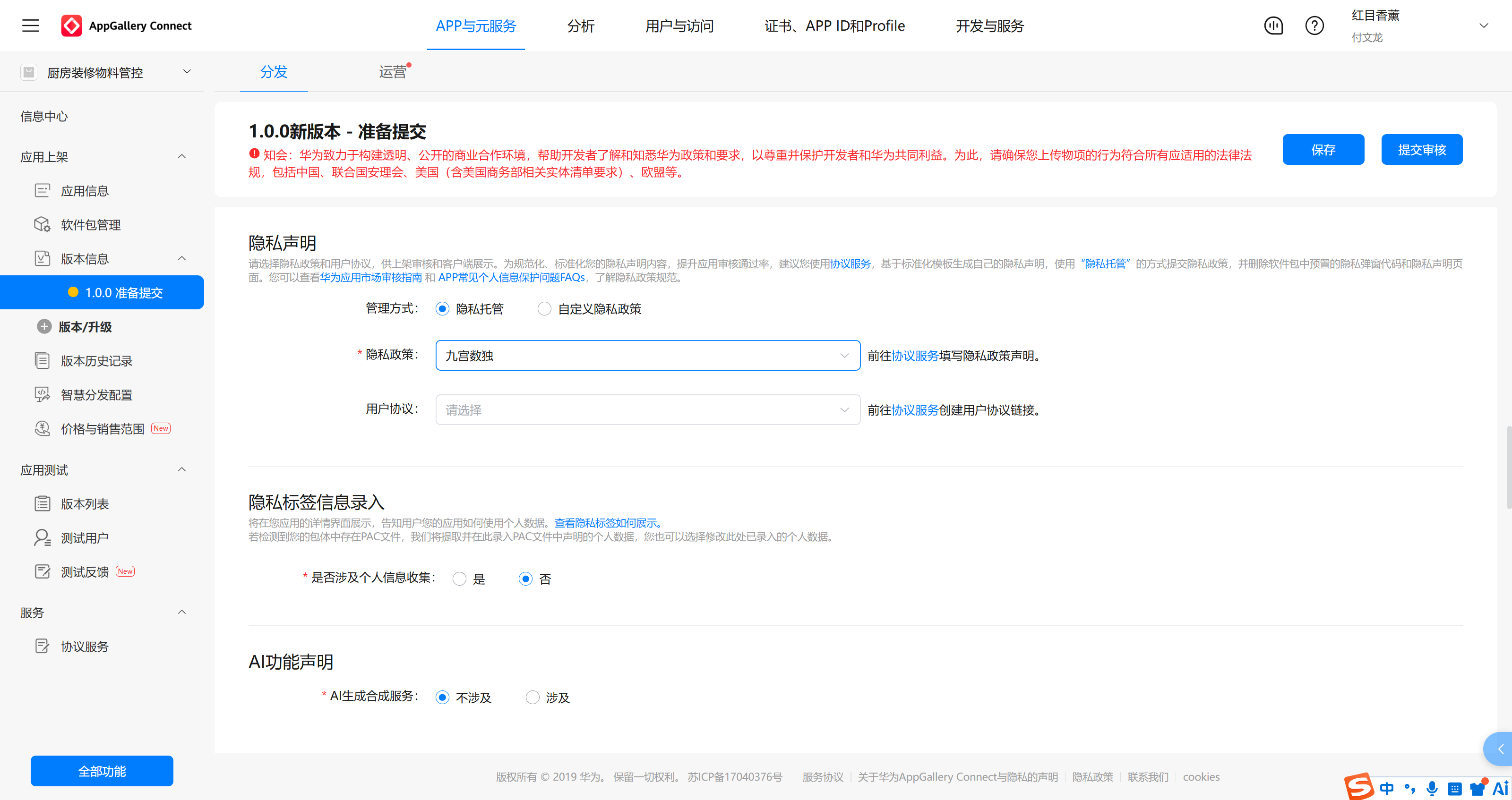
Task: Open the 开发与服务 navigation tab
Action: [989, 26]
